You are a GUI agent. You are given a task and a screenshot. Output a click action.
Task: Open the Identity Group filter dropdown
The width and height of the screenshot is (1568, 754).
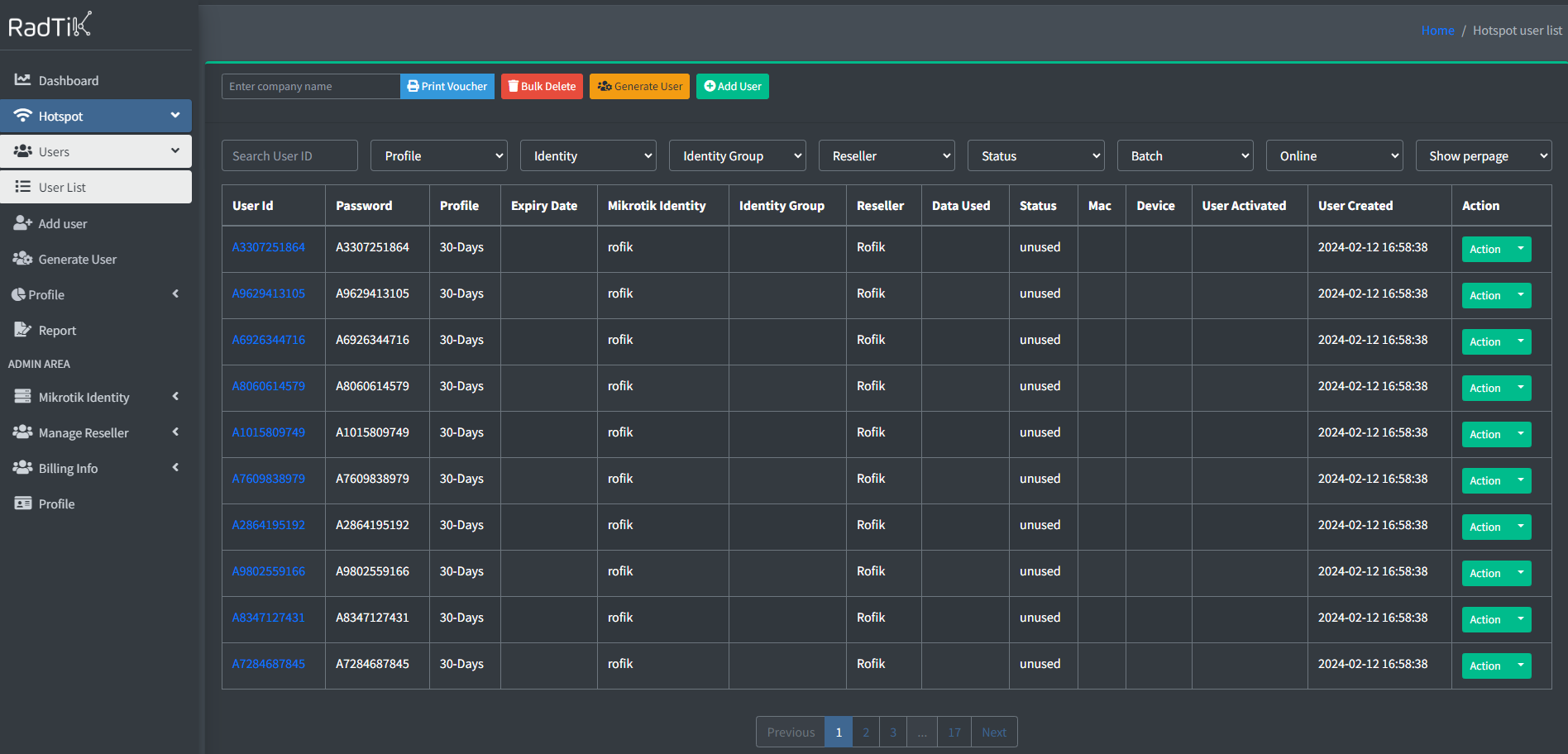coord(738,155)
